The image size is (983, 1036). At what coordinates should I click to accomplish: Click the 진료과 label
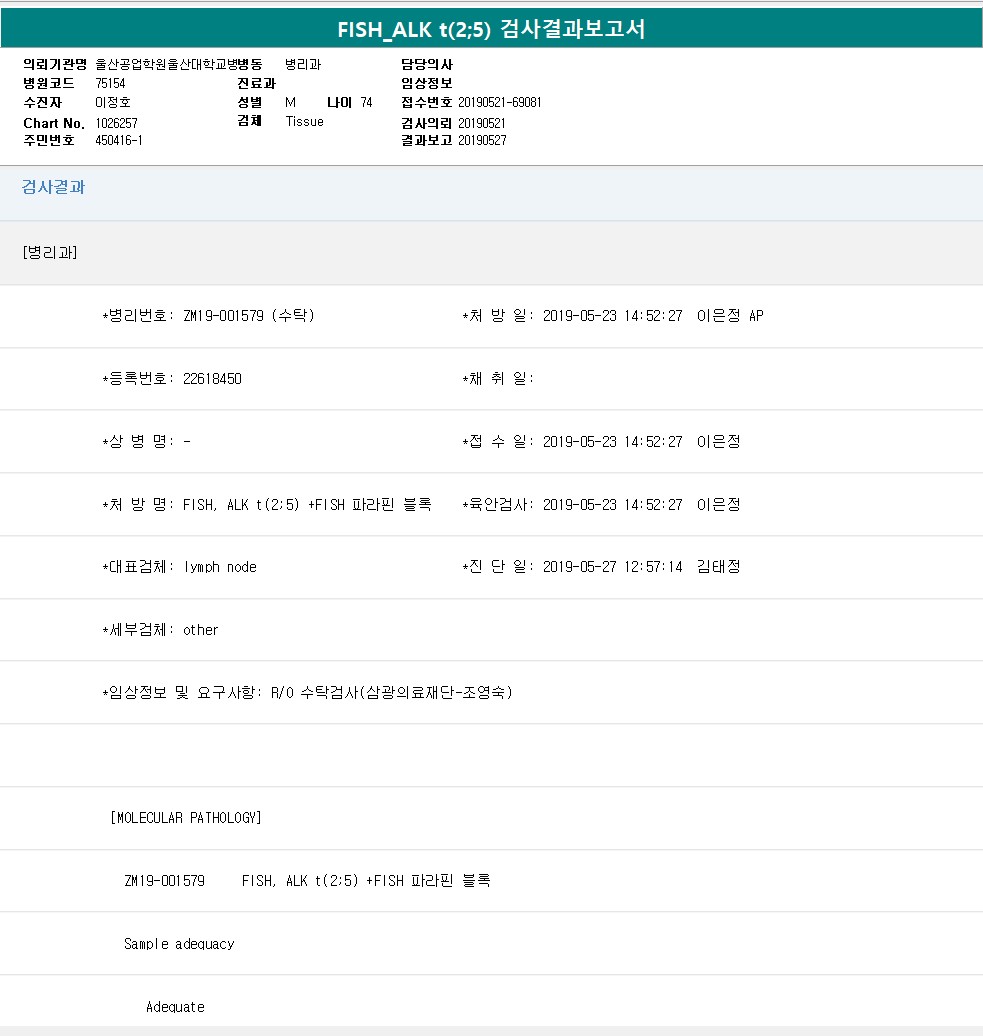pyautogui.click(x=256, y=83)
